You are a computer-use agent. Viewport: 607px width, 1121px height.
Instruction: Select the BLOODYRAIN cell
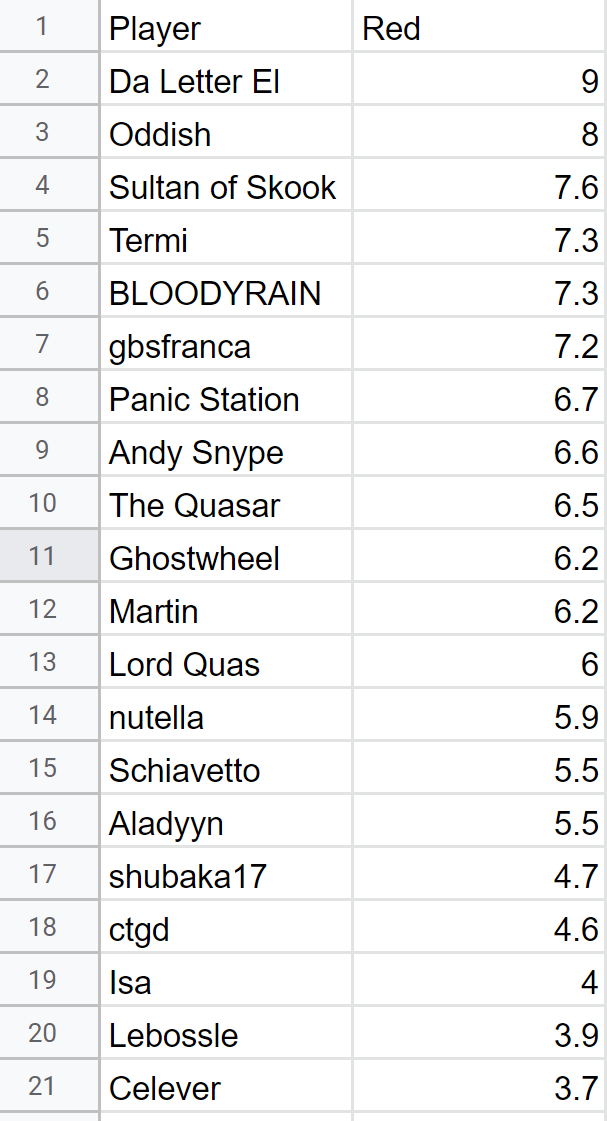click(225, 293)
